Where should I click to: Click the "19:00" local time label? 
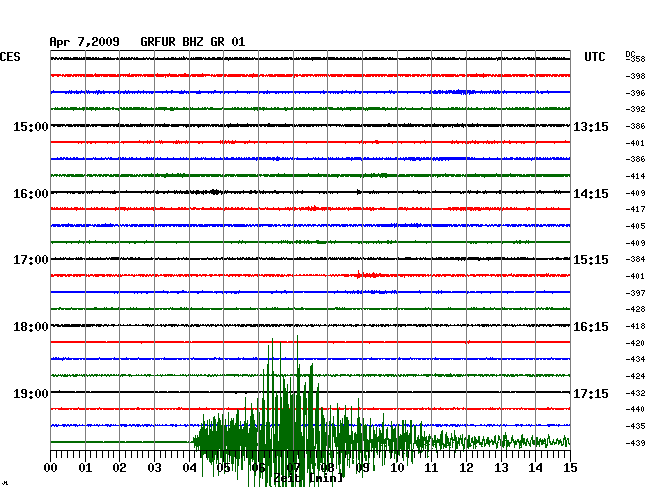[x=31, y=393]
